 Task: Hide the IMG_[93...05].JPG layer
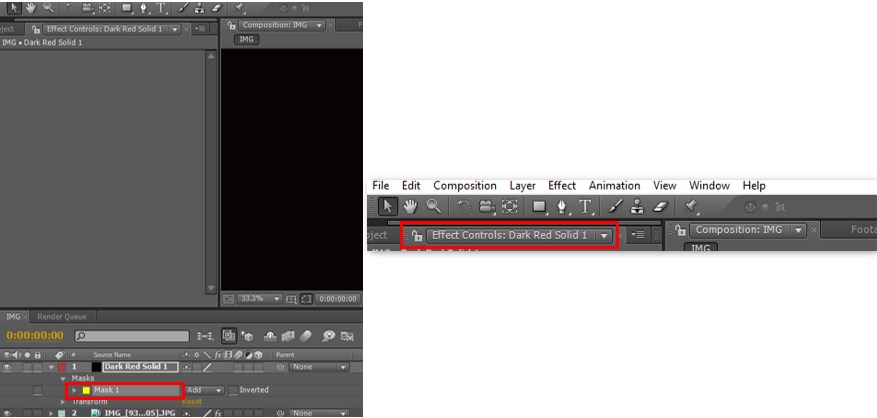pyautogui.click(x=7, y=414)
